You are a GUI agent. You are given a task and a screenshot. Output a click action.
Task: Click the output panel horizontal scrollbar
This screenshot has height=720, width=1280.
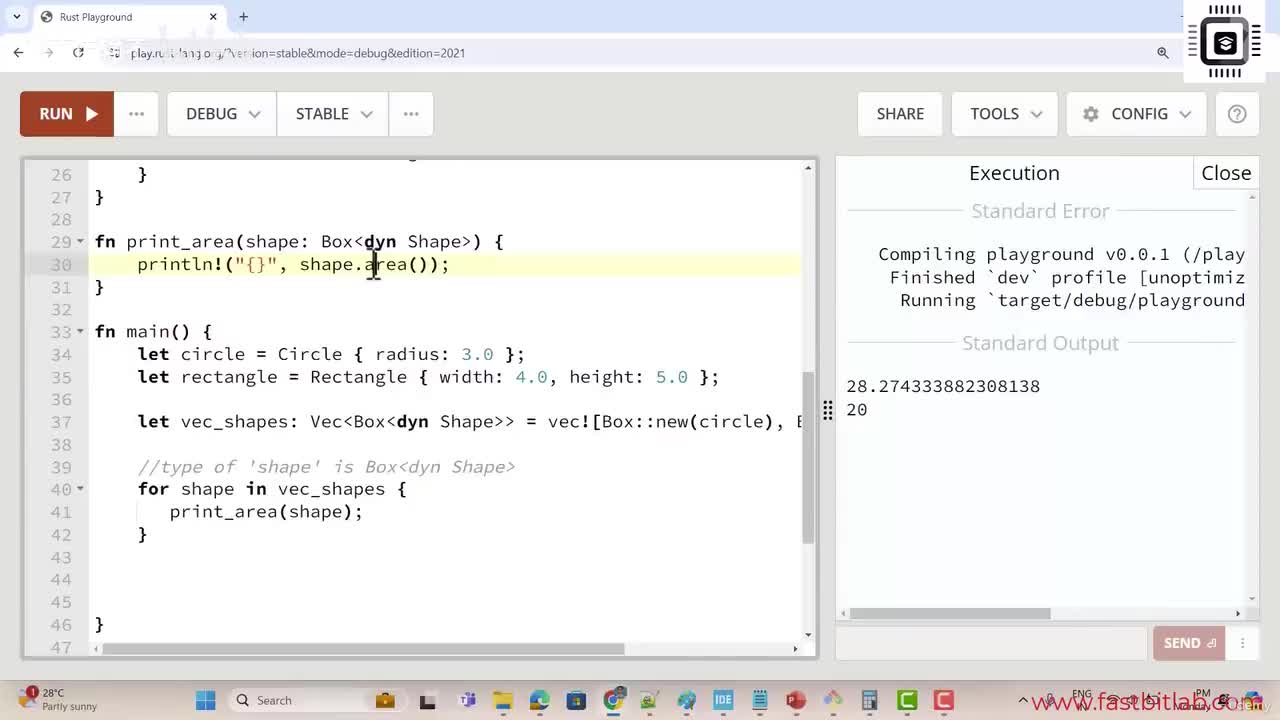950,613
